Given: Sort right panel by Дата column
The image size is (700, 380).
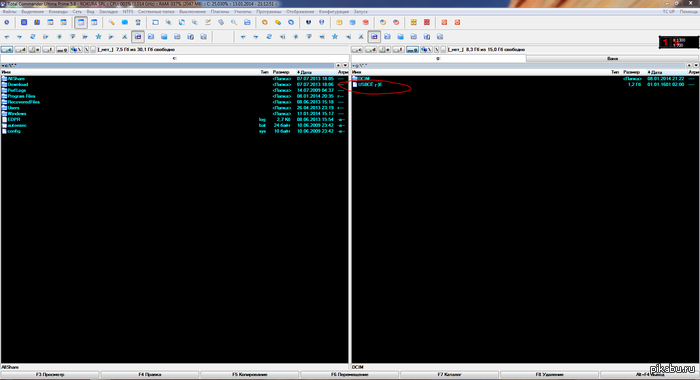Looking at the screenshot, I should pos(667,72).
